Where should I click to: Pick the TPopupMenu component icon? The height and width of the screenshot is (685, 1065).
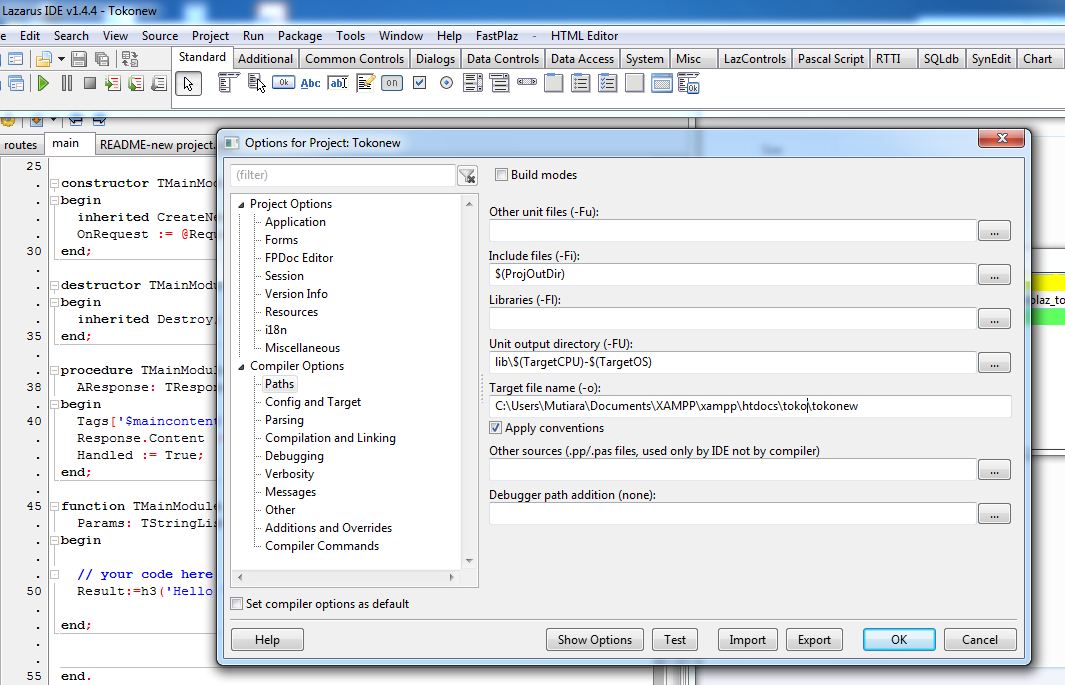tap(256, 83)
